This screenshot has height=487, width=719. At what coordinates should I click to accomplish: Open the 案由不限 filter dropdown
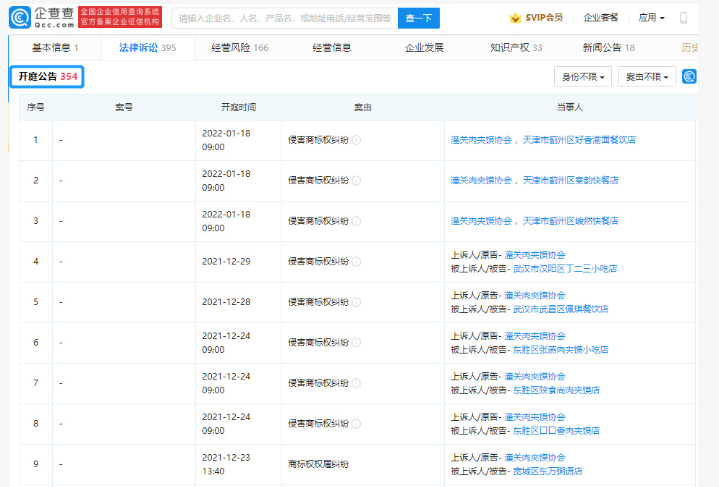[x=647, y=77]
